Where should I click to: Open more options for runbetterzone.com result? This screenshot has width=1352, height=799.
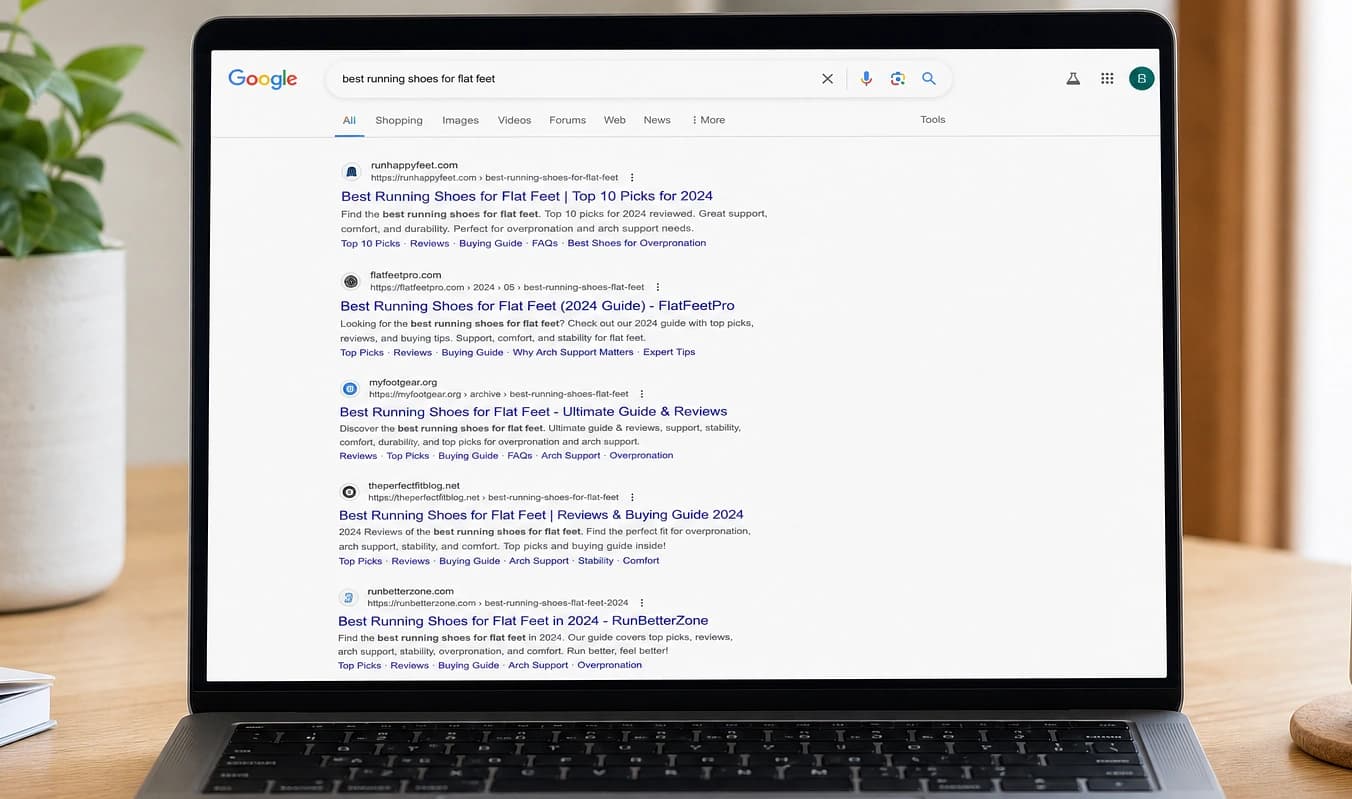(x=642, y=603)
